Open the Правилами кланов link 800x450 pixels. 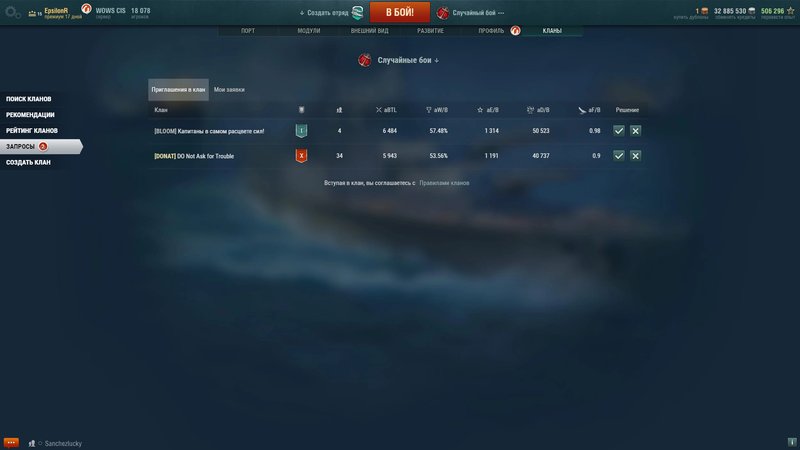coord(444,183)
